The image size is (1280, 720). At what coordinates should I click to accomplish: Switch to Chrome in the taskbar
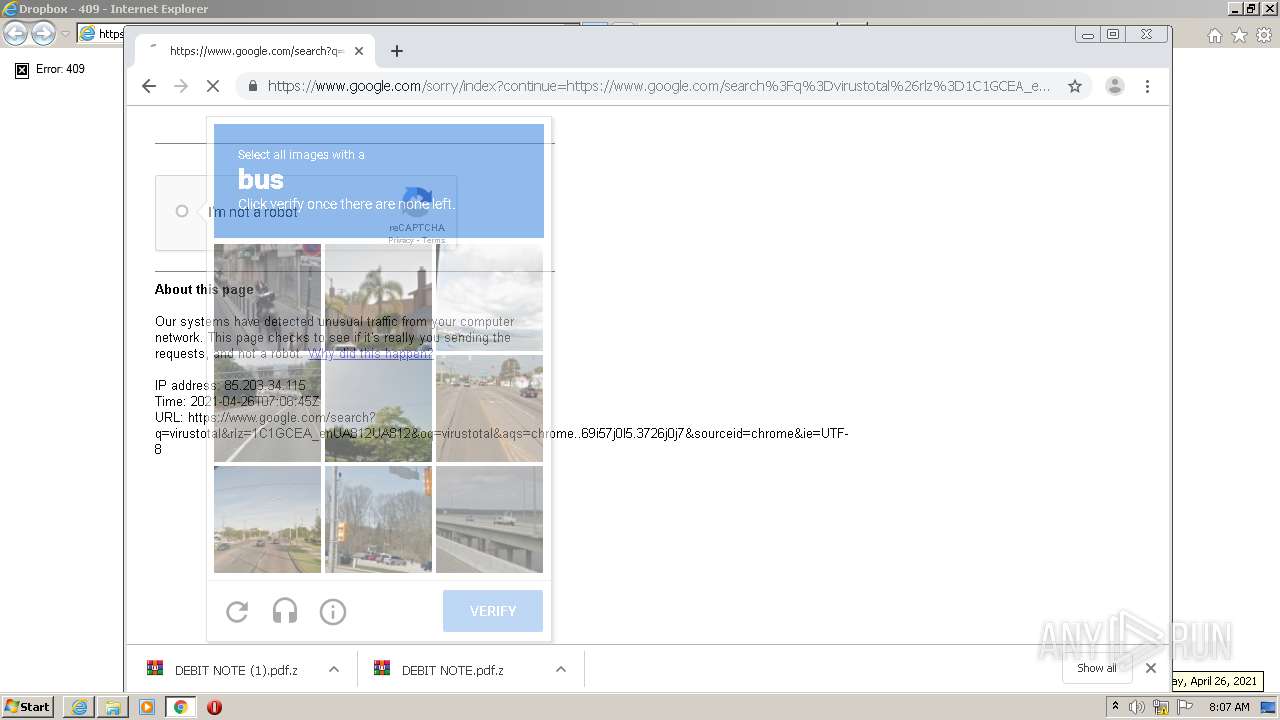[x=181, y=707]
